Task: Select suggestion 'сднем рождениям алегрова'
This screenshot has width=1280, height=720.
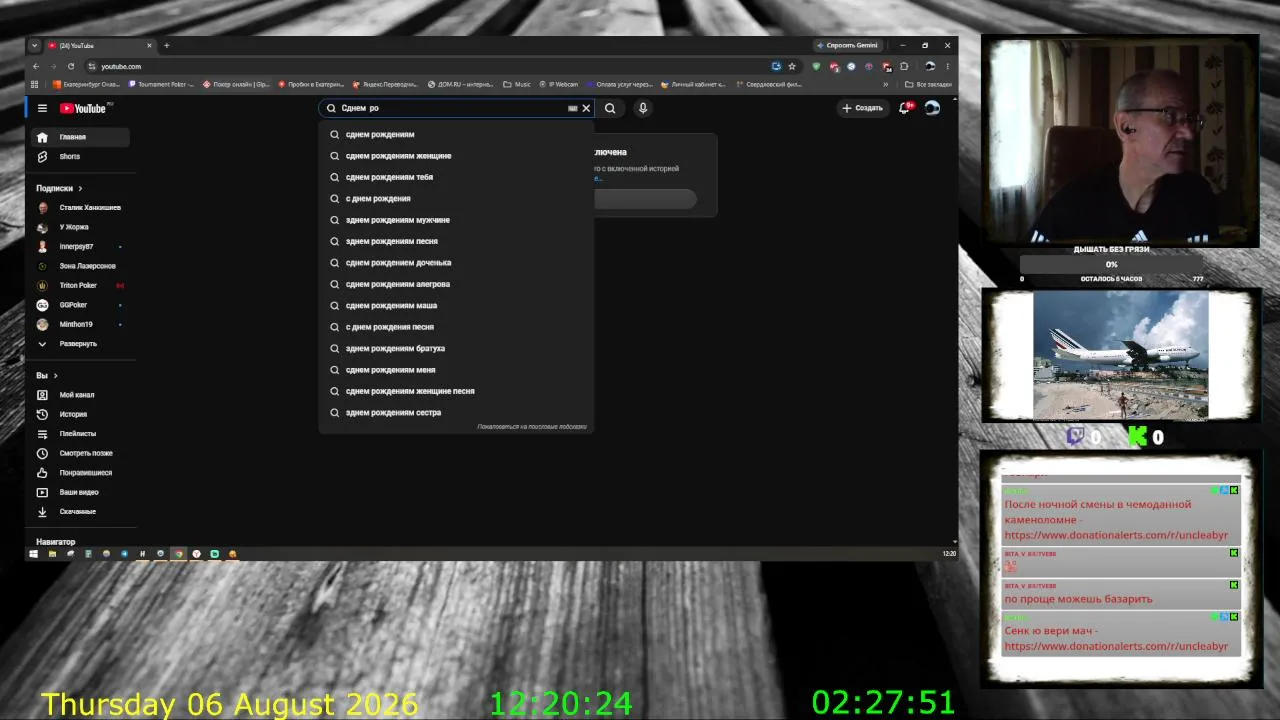Action: (456, 284)
